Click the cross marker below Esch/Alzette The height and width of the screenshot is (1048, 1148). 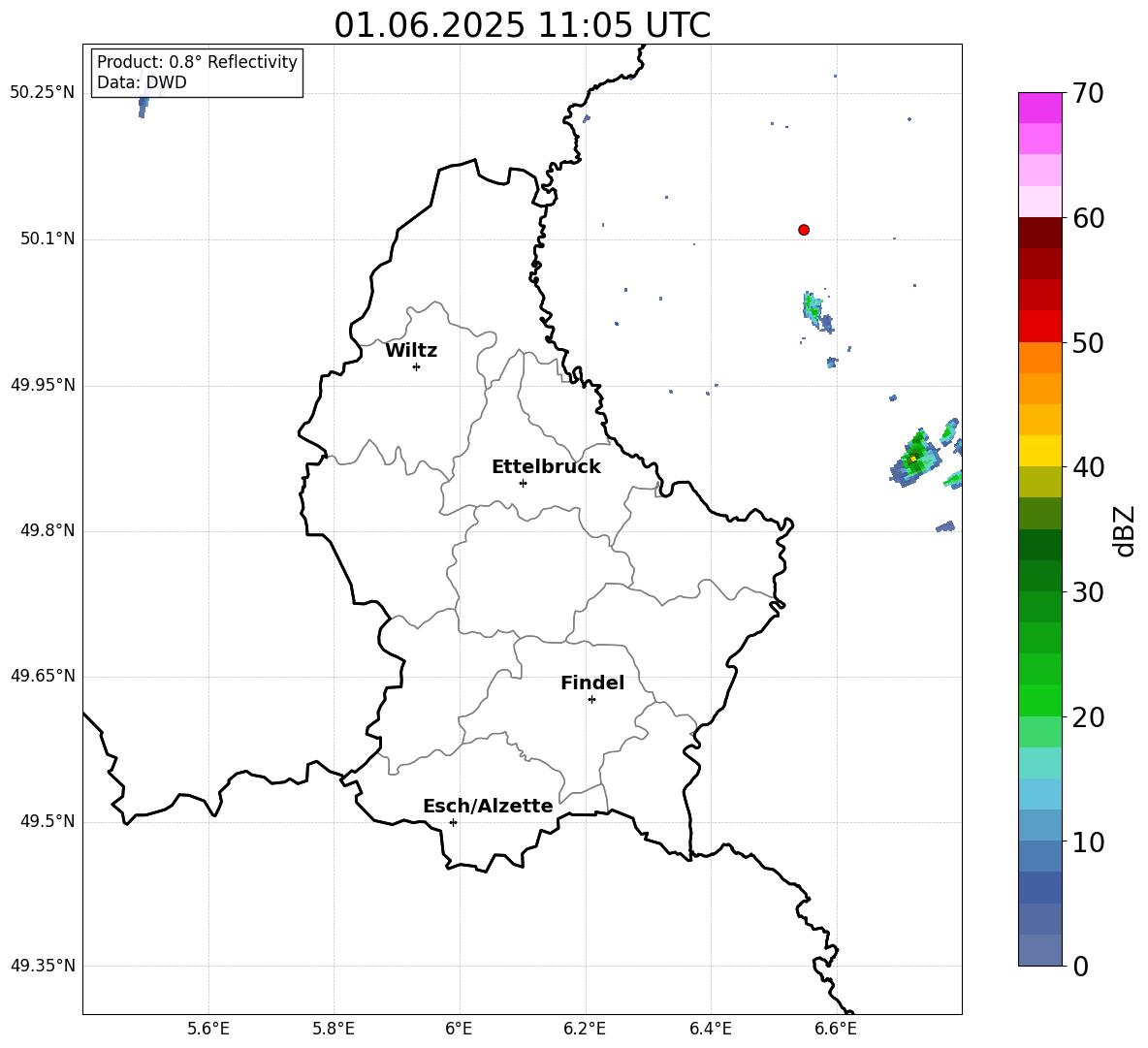[x=453, y=822]
